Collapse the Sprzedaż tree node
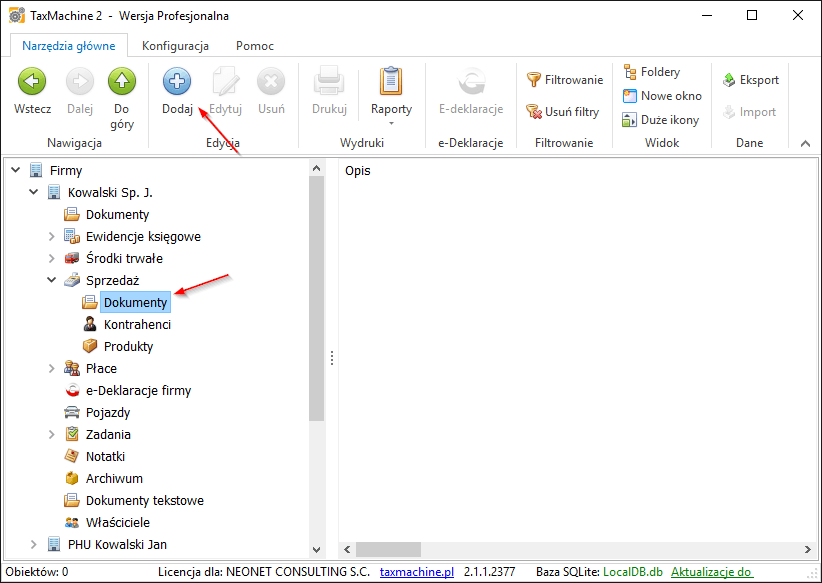The image size is (822, 583). pos(52,281)
